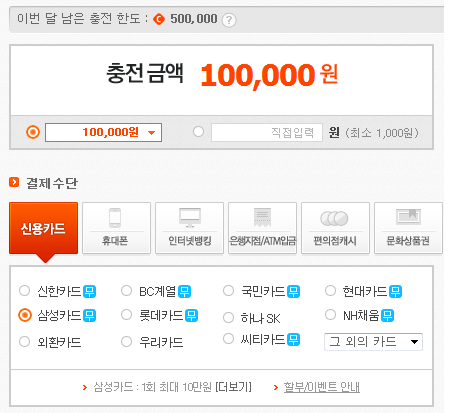453x413 pixels.
Task: Open the 100,000원 amount dropdown
Action: coord(103,132)
